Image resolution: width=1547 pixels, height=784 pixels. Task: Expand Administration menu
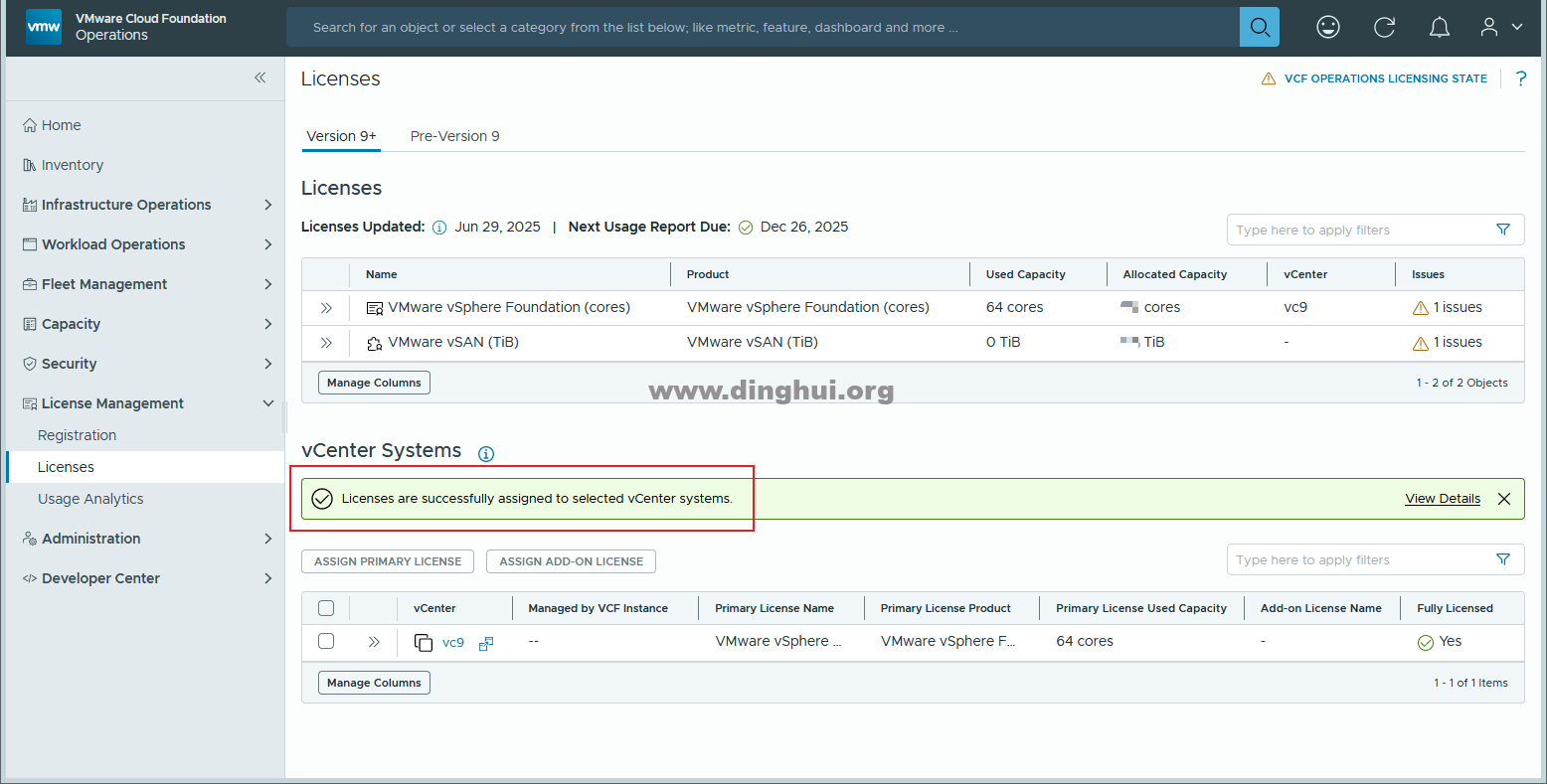click(267, 539)
